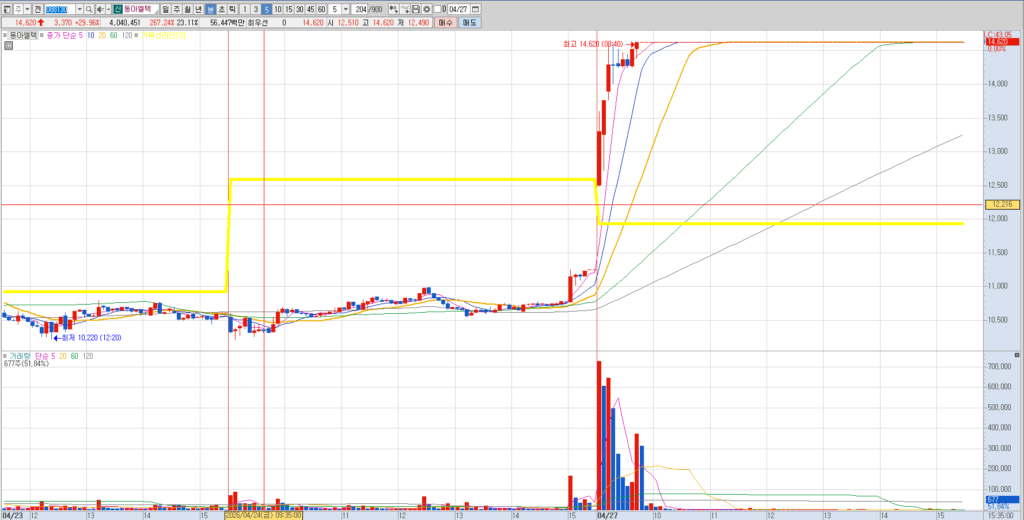Click the 전 button before the stock code
1024x520 pixels.
pyautogui.click(x=38, y=9)
